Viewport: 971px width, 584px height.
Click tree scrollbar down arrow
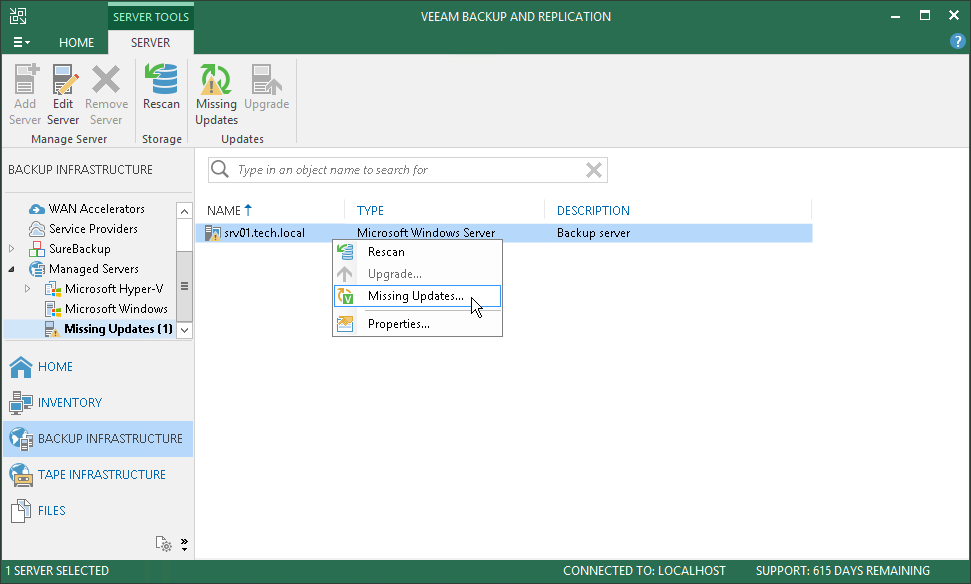[185, 331]
